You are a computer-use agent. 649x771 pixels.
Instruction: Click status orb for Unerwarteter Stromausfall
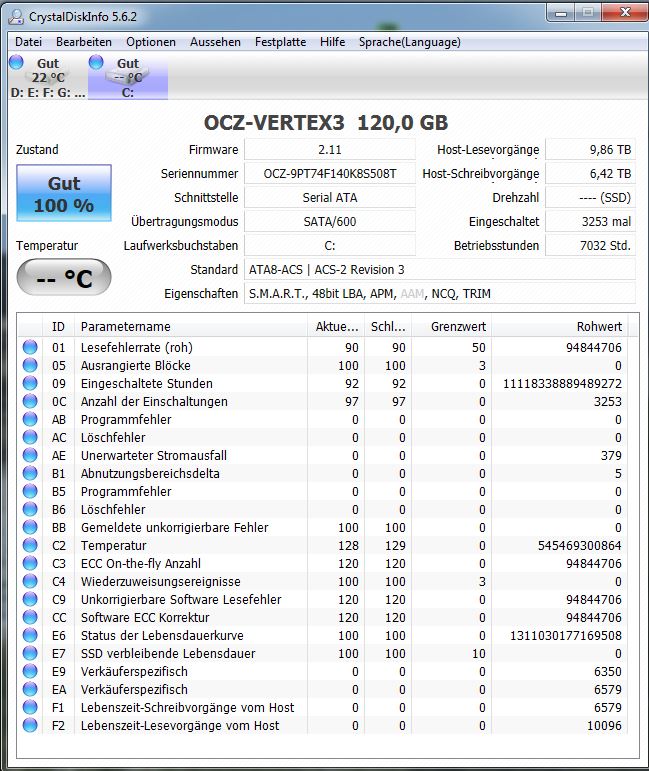click(x=30, y=455)
